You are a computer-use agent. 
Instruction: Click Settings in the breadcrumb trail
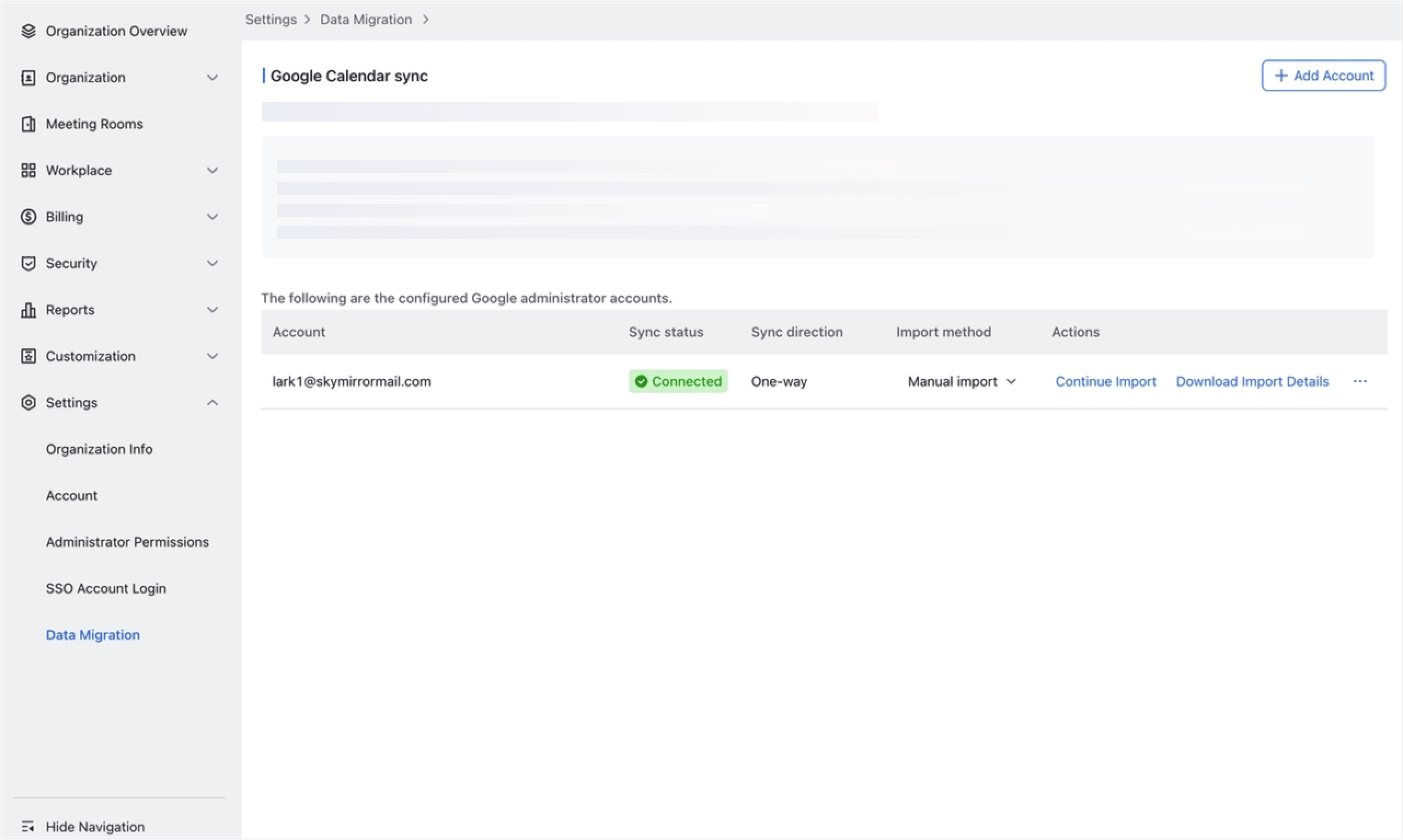click(x=271, y=19)
